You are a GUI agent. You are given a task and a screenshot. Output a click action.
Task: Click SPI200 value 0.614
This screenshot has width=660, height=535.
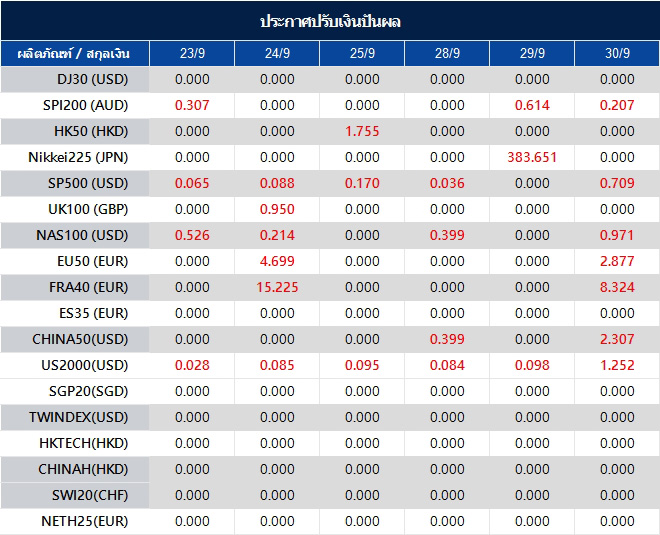[x=532, y=105]
